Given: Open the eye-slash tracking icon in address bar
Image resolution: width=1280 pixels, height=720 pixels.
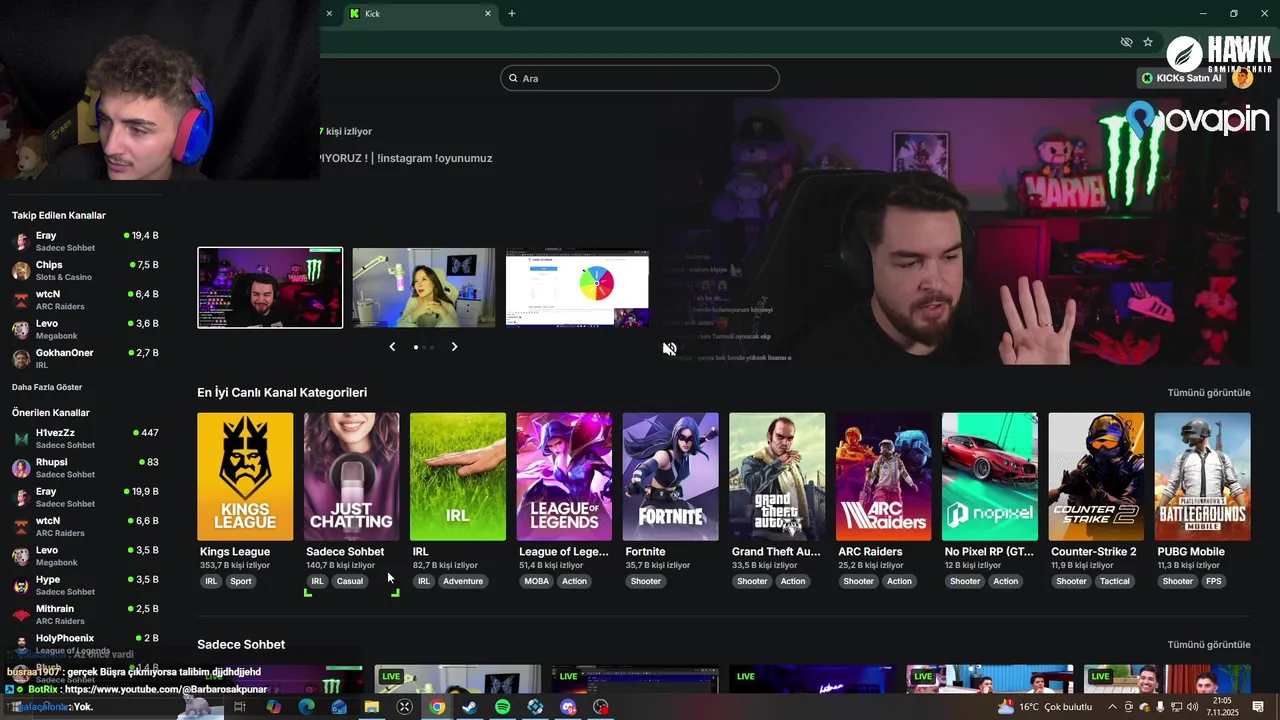Looking at the screenshot, I should click(x=1126, y=42).
